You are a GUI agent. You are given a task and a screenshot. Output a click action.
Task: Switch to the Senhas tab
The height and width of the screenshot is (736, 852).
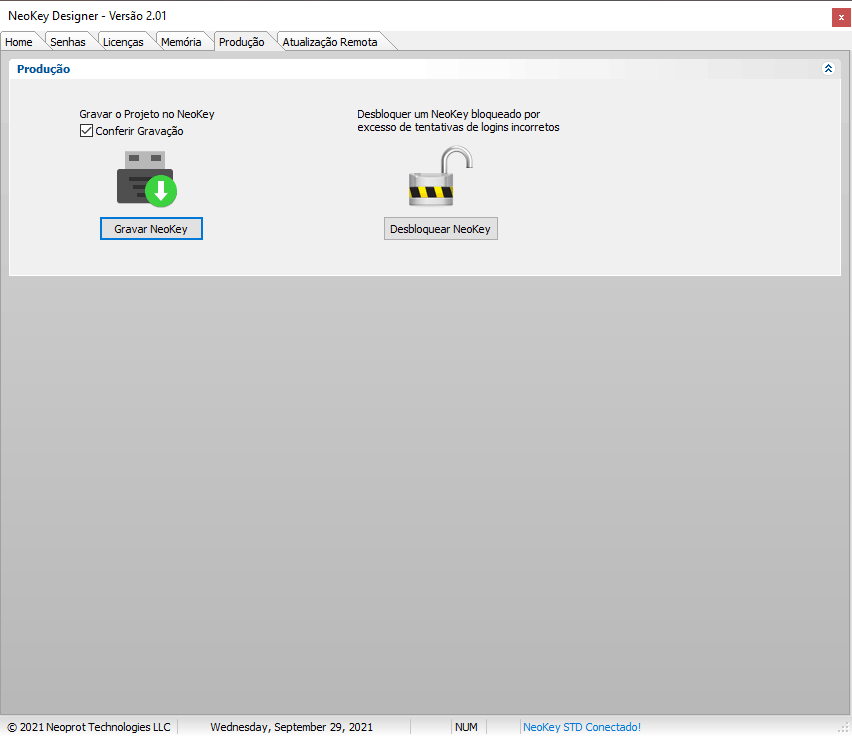68,42
